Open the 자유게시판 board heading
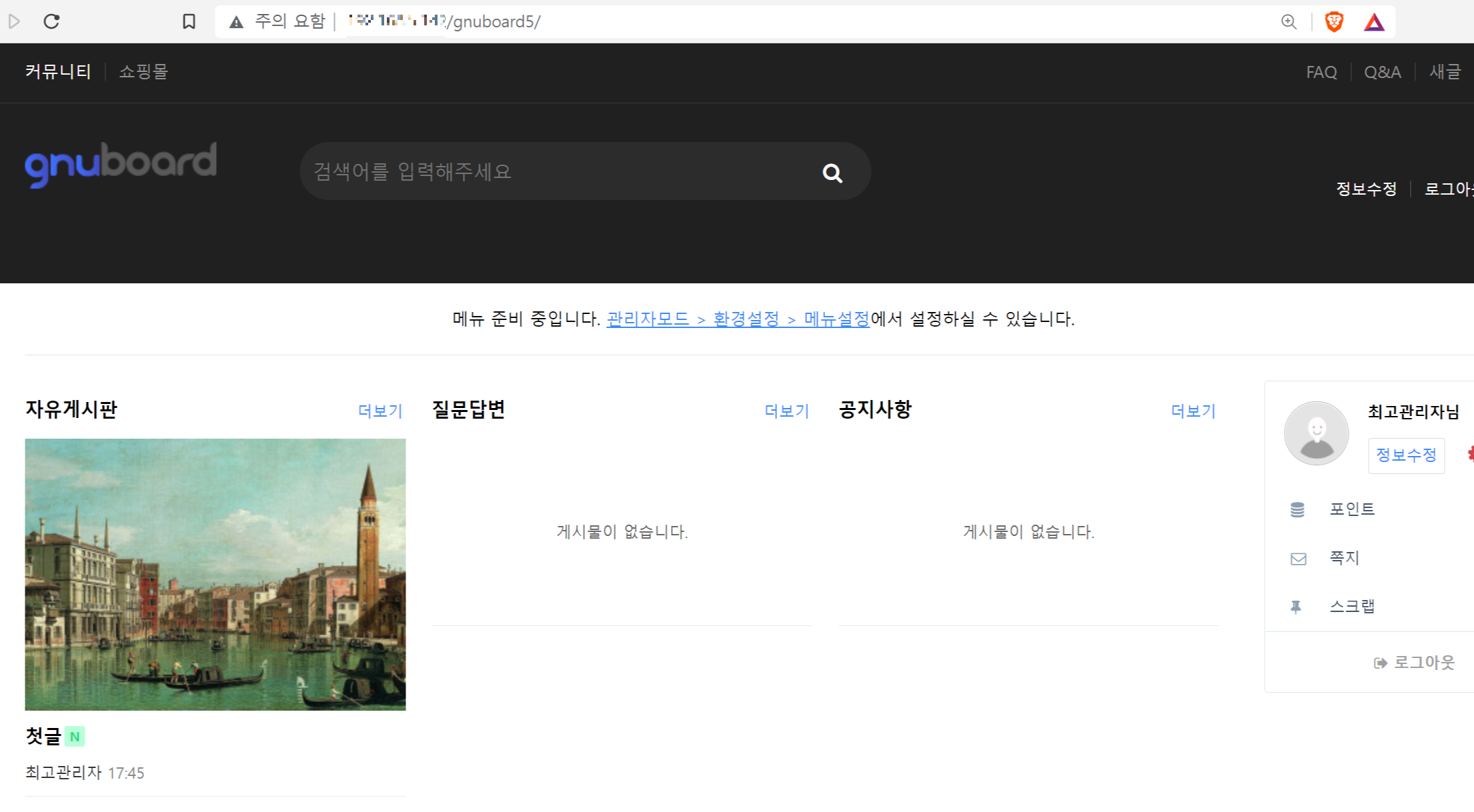The image size is (1474, 812). (x=71, y=409)
